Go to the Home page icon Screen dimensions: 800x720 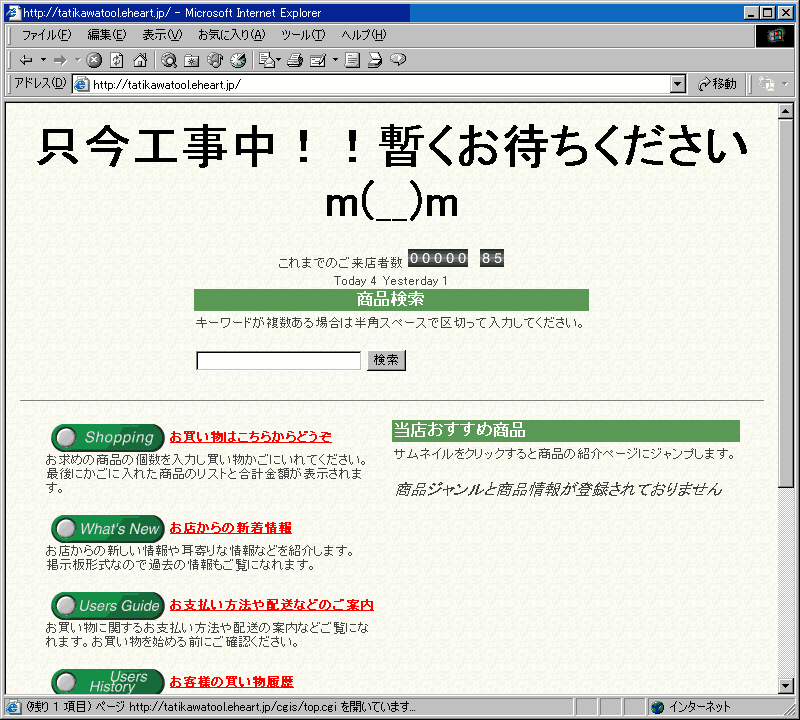click(x=140, y=60)
